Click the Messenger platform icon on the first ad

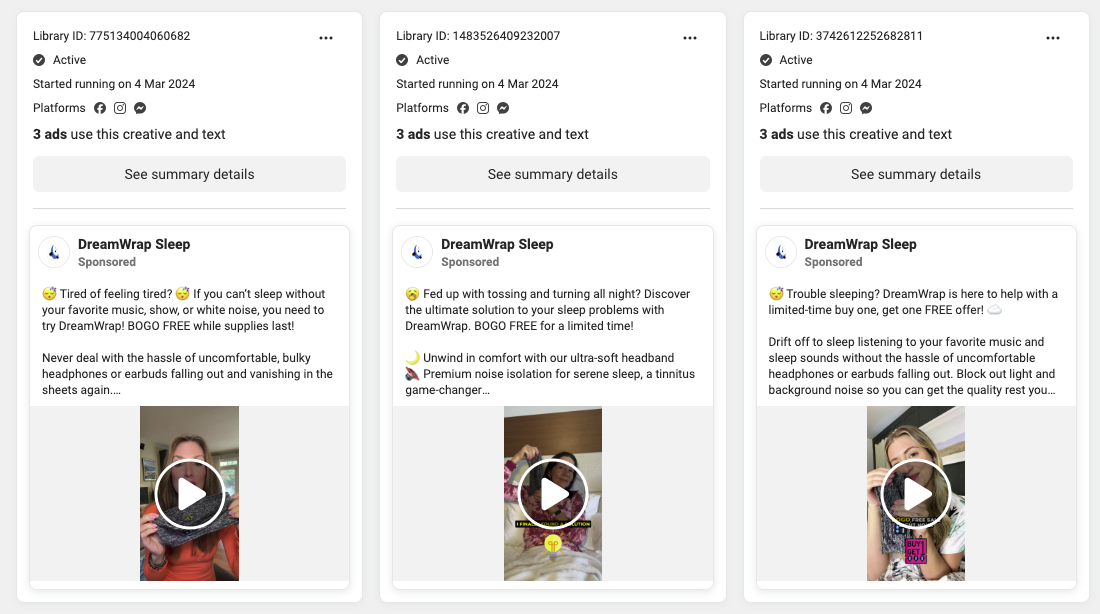140,107
